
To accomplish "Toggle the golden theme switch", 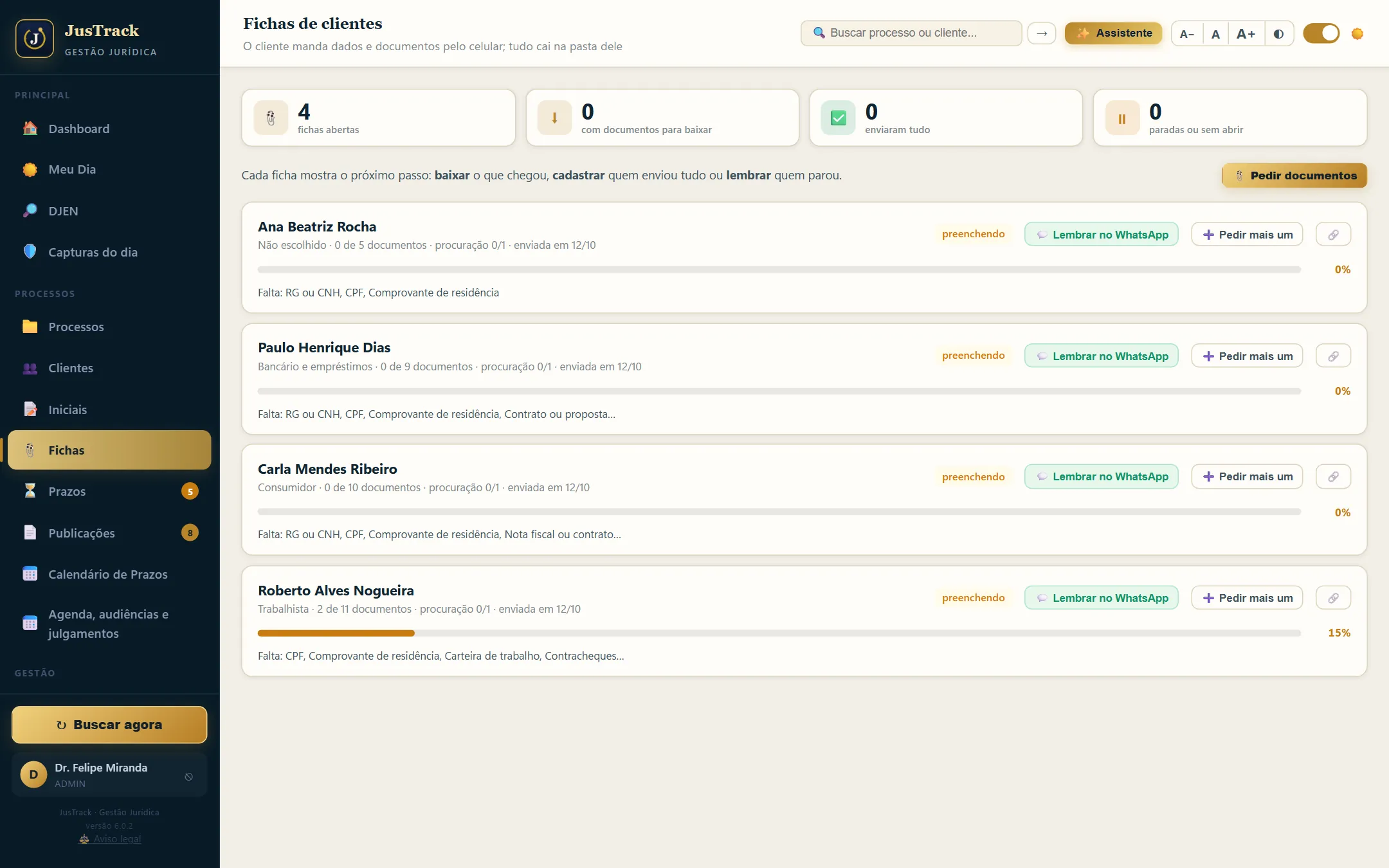I will (x=1321, y=33).
